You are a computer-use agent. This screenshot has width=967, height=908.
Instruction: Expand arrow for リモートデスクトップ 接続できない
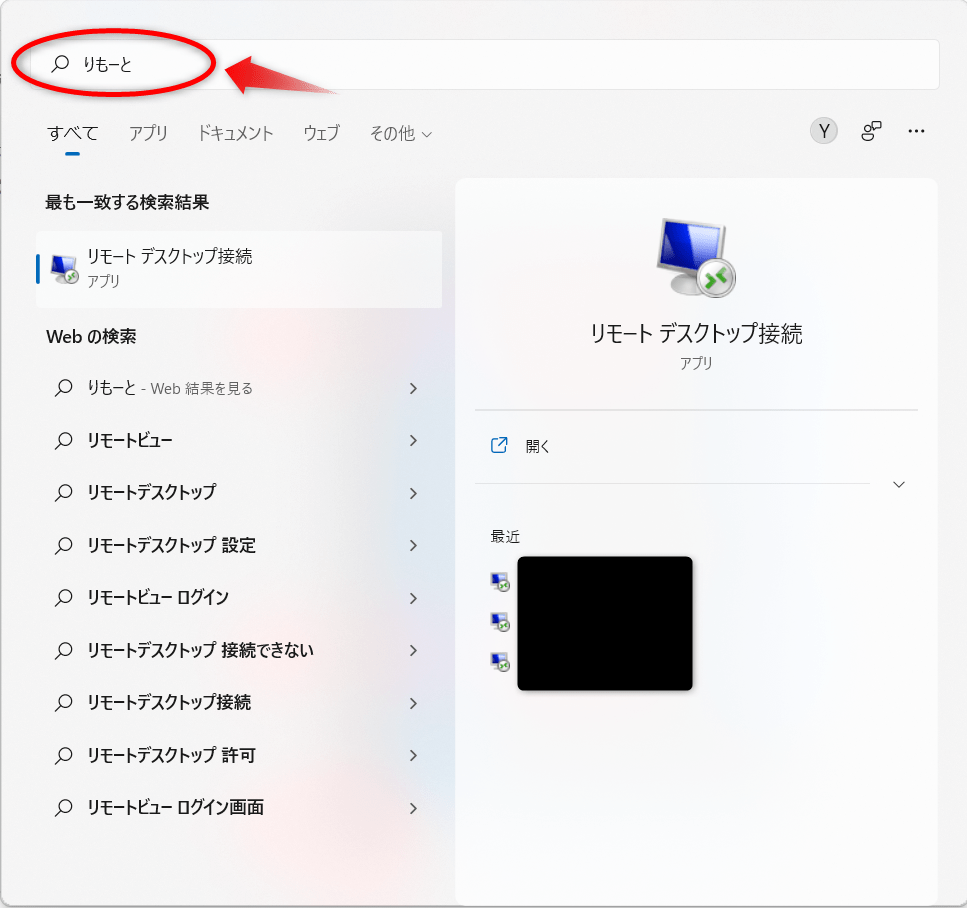(413, 650)
